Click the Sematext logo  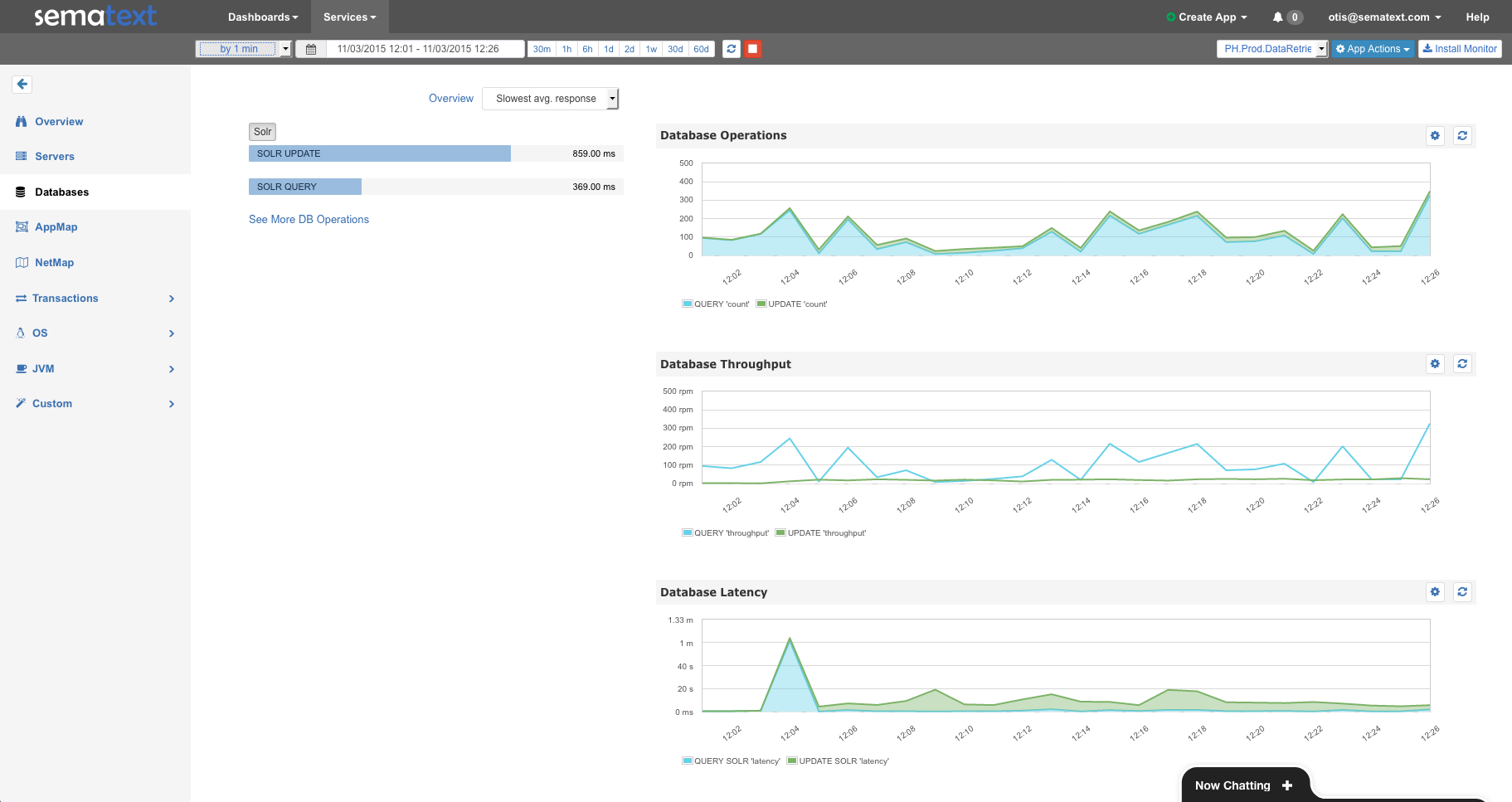(95, 16)
